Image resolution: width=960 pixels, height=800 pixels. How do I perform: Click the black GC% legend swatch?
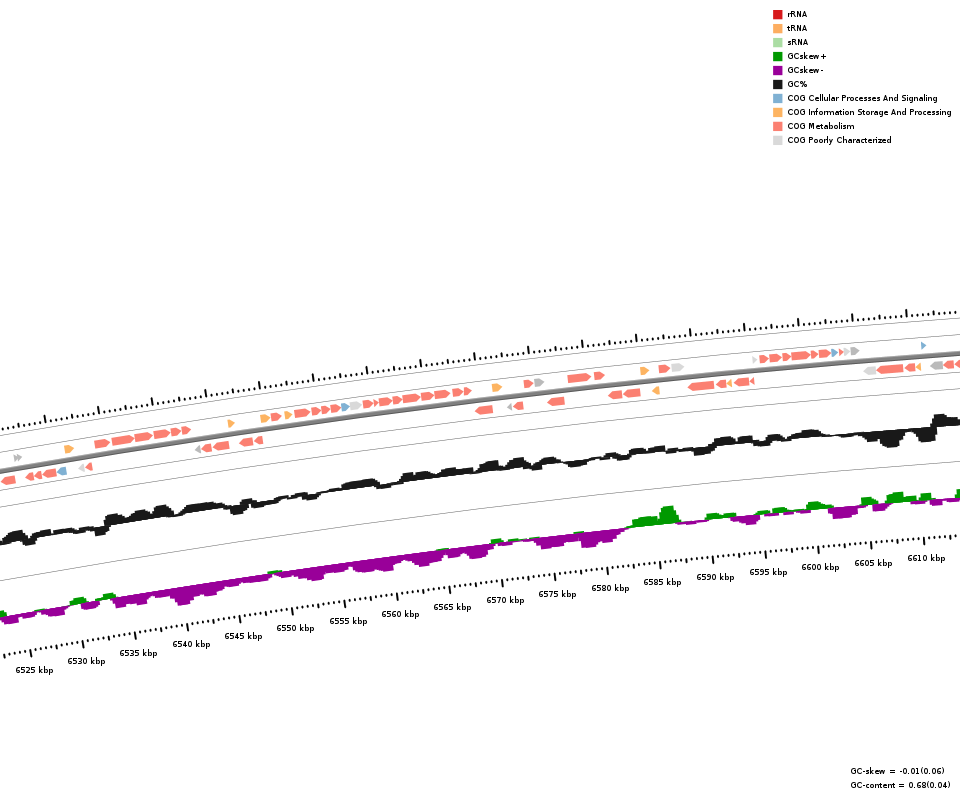[x=777, y=85]
